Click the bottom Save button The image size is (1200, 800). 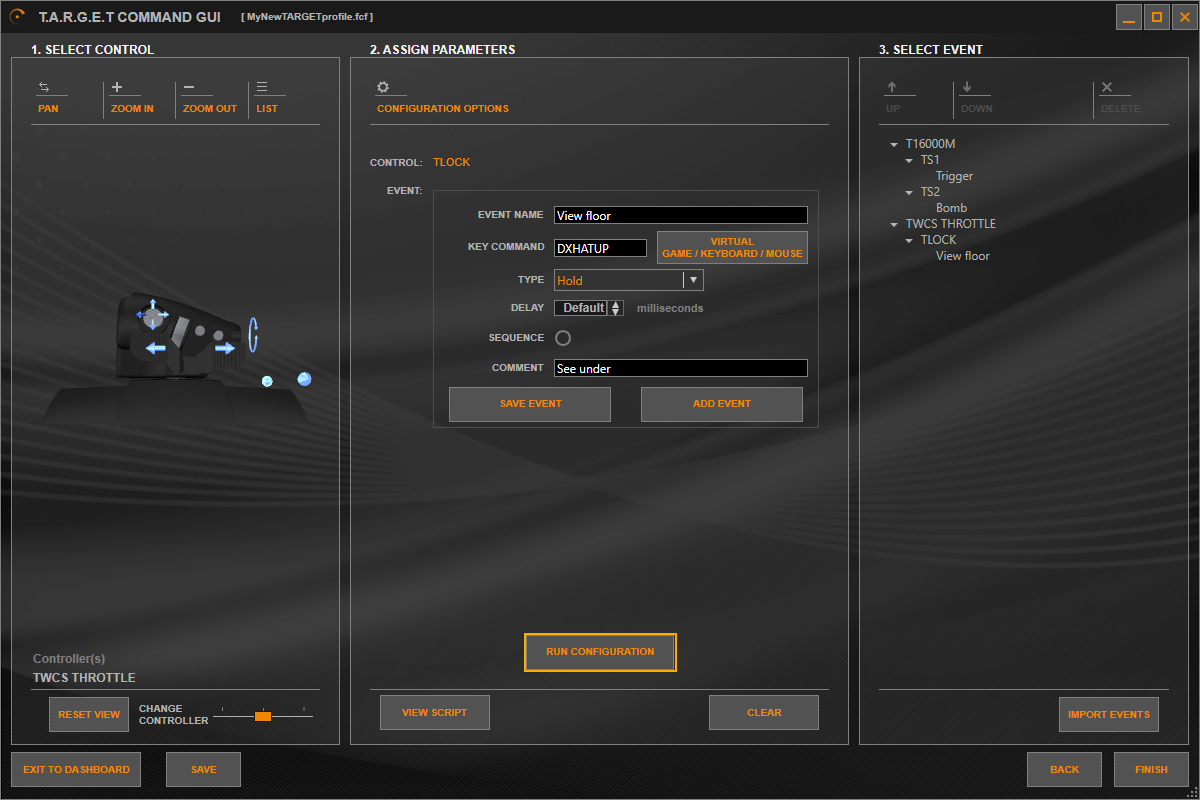click(203, 769)
